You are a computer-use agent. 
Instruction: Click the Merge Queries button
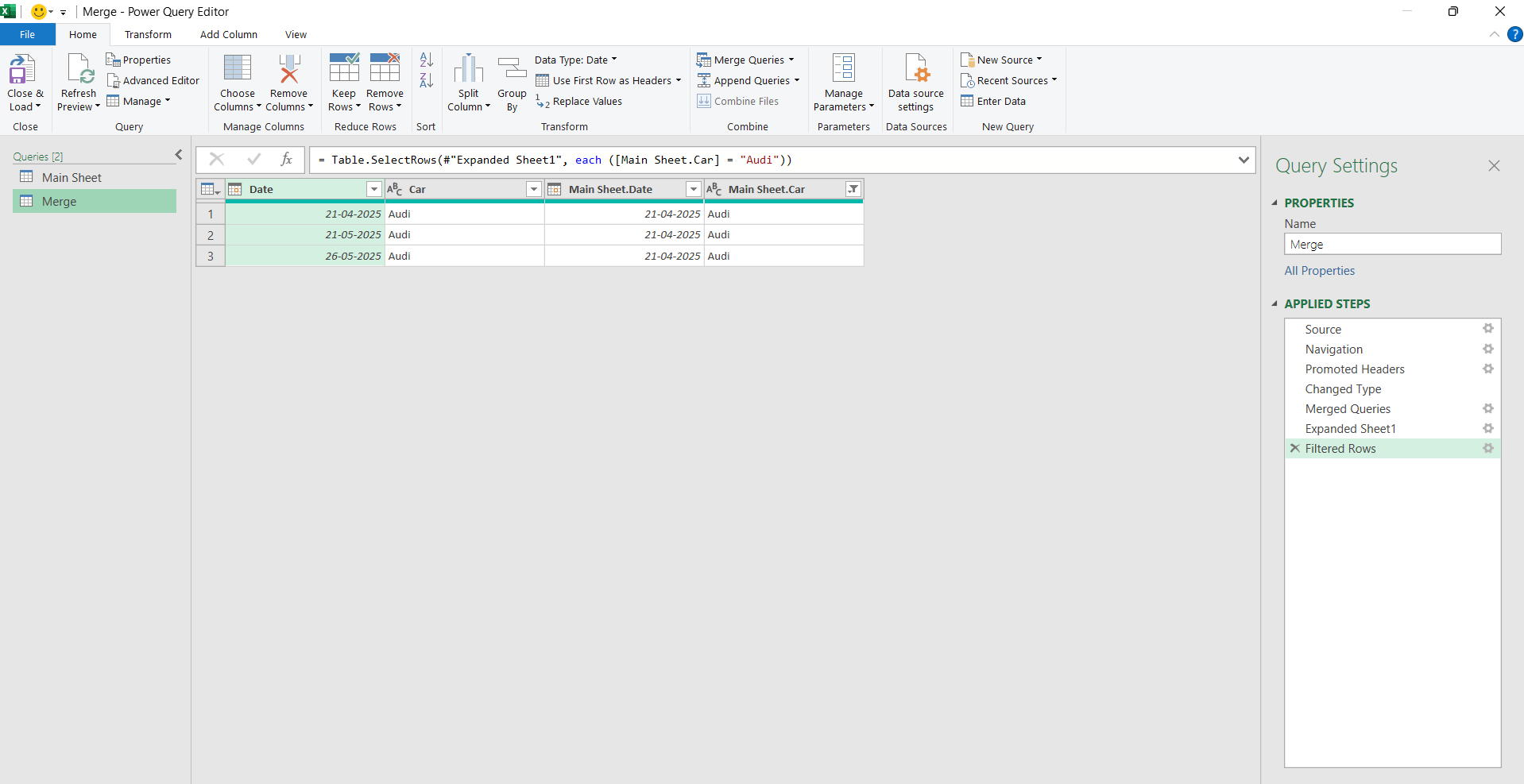(x=745, y=60)
